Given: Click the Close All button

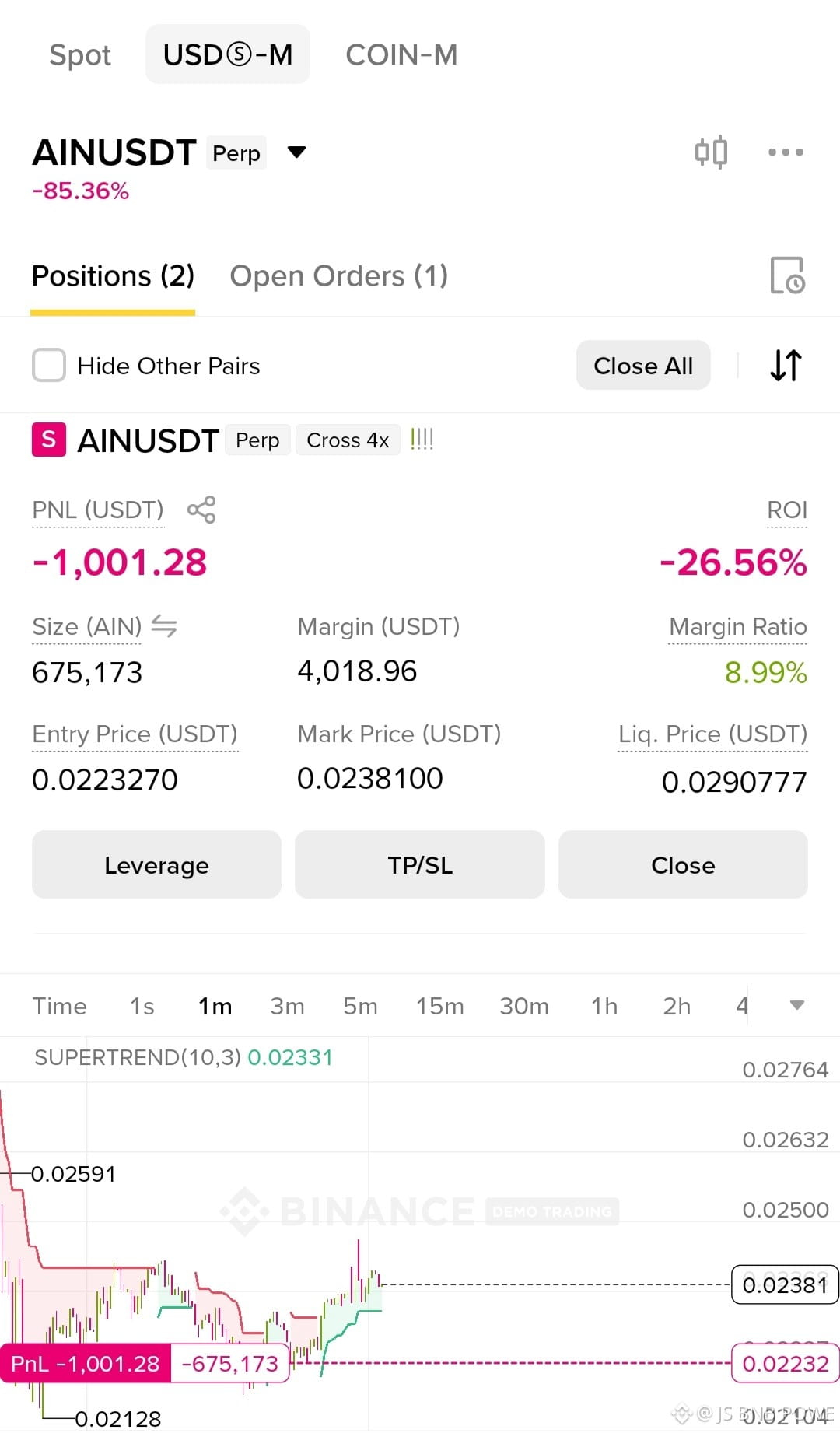Looking at the screenshot, I should pos(643,366).
